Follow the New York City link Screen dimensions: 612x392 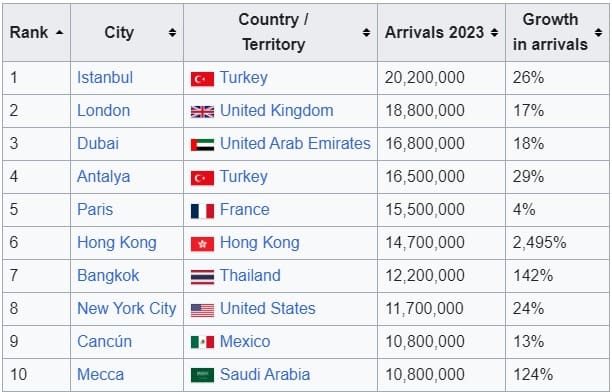click(127, 308)
